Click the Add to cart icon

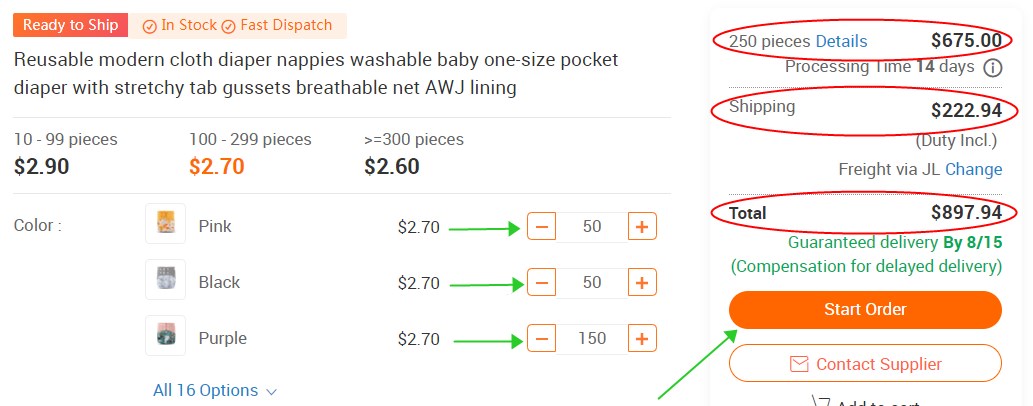point(821,402)
